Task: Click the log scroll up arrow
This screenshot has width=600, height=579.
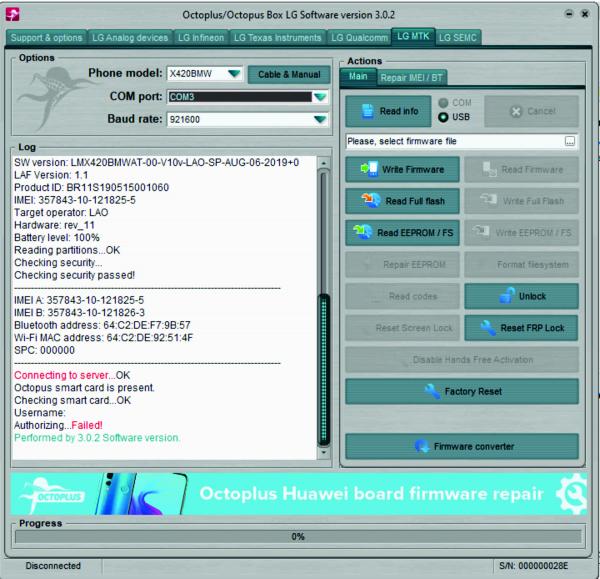Action: click(324, 163)
